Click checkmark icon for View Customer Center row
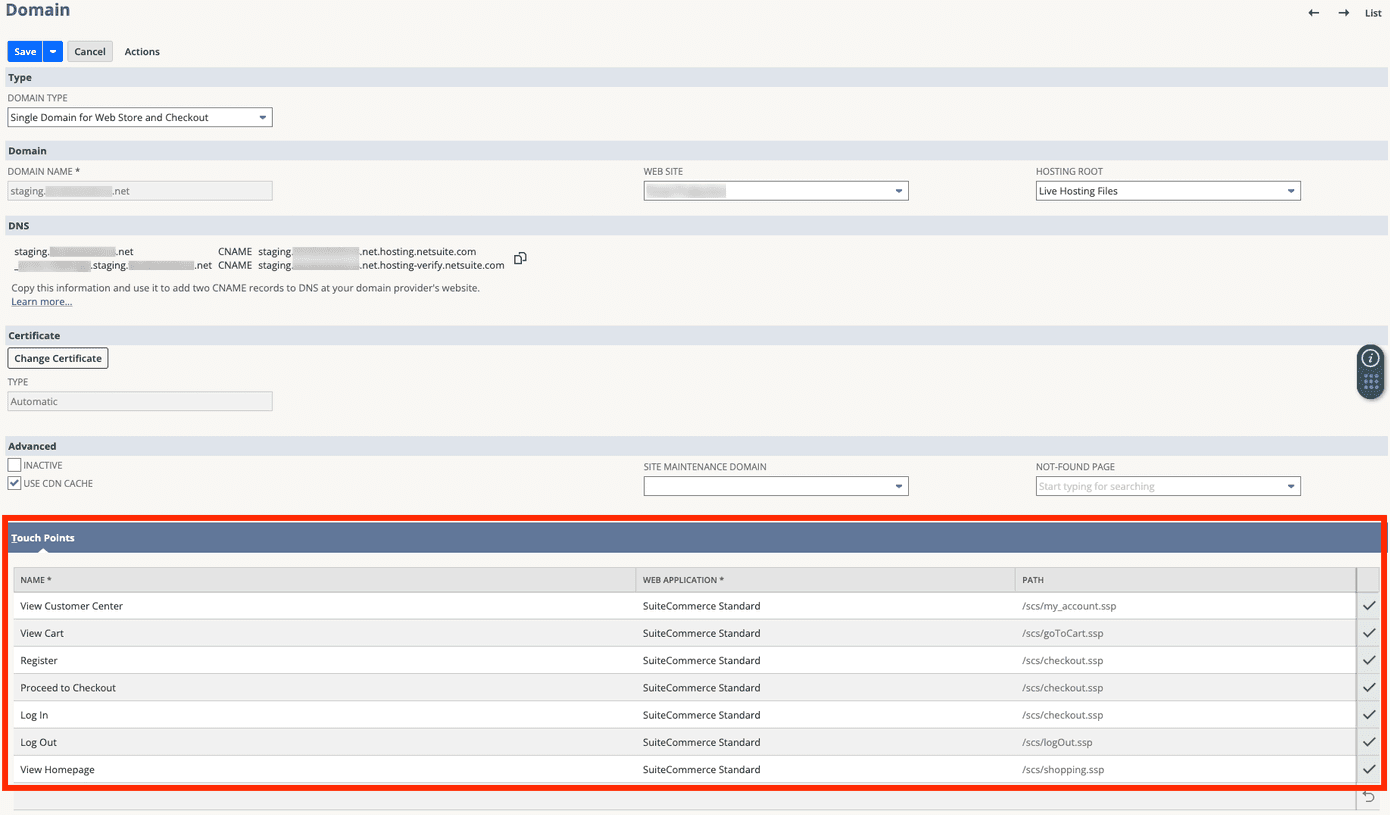This screenshot has width=1390, height=815. (1369, 606)
